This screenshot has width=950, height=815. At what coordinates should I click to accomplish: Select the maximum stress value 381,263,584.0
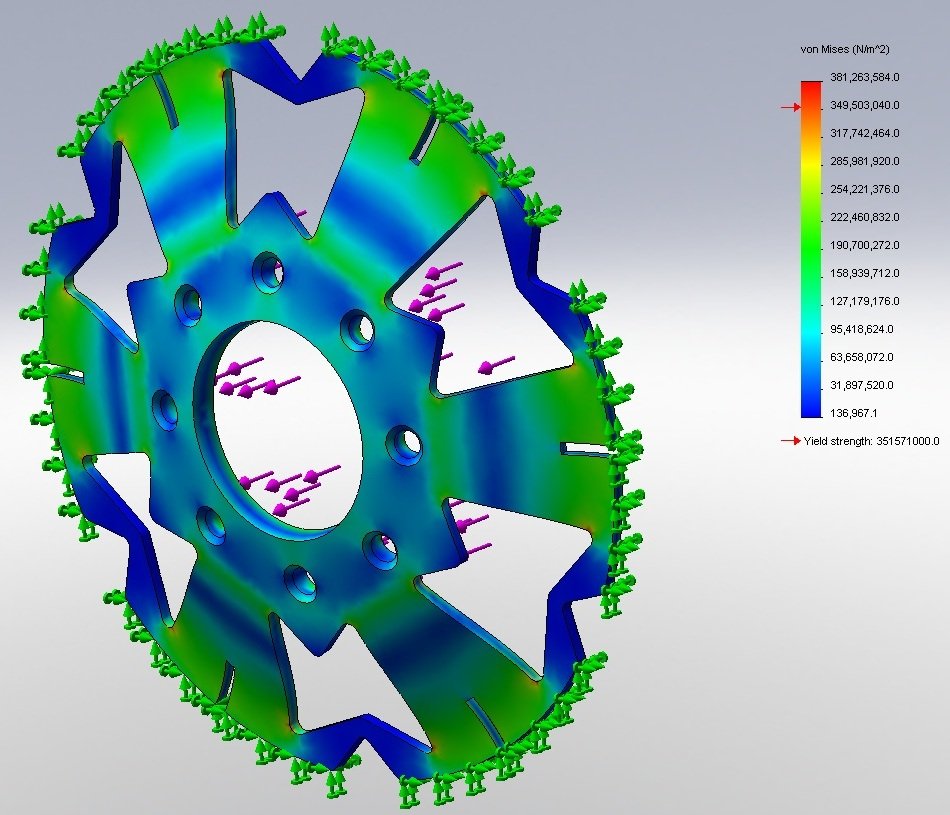pyautogui.click(x=865, y=77)
